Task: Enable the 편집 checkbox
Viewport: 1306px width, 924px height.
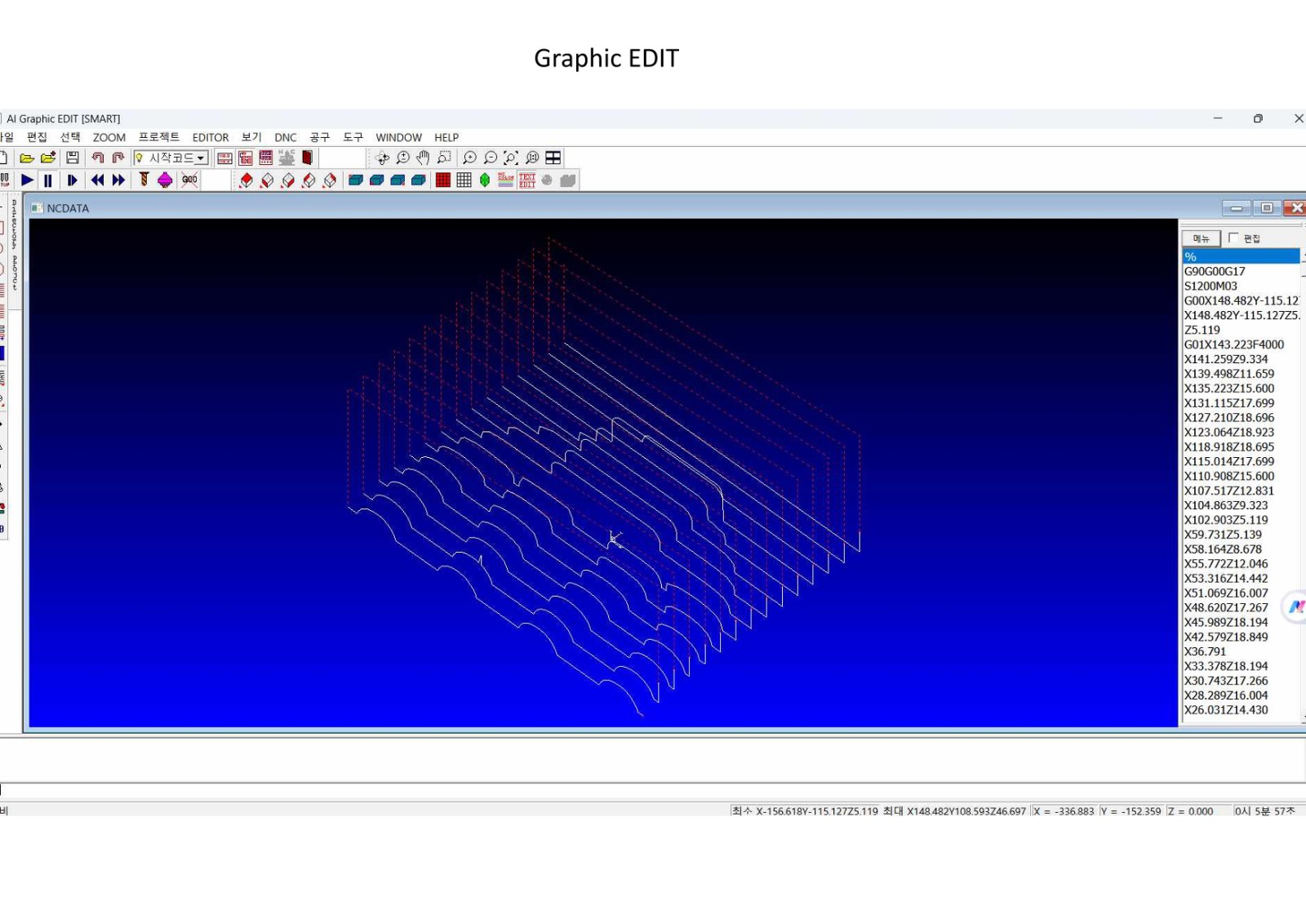Action: pyautogui.click(x=1233, y=238)
